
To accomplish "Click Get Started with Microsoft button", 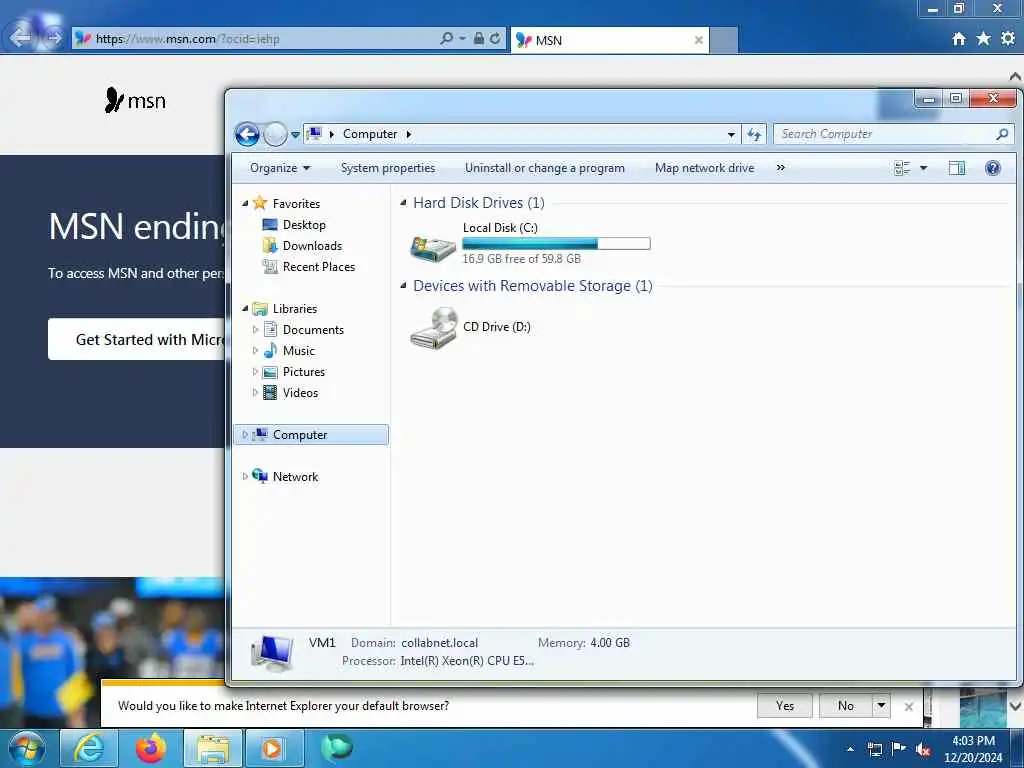I will click(x=136, y=339).
